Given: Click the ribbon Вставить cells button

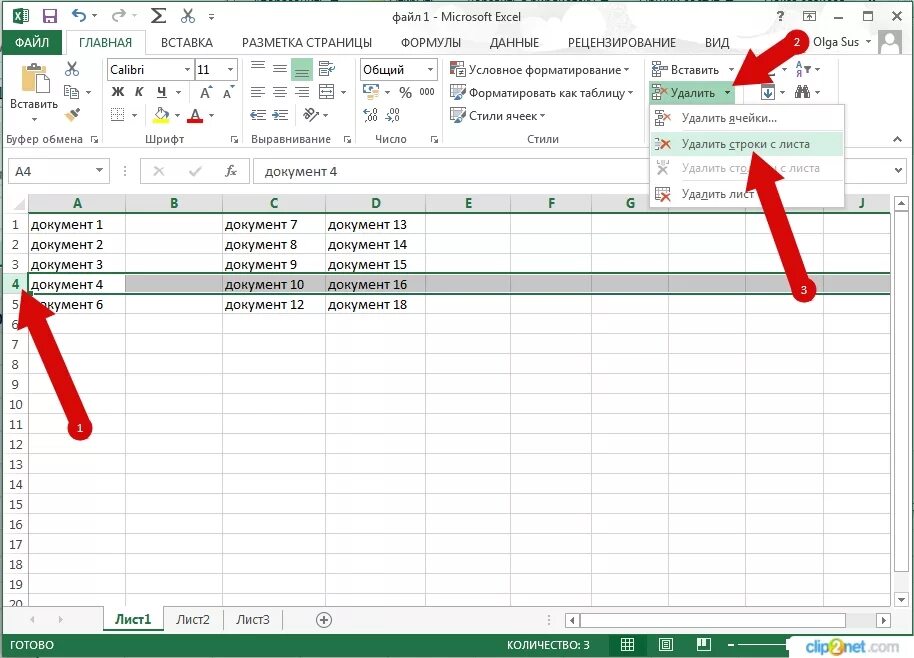Looking at the screenshot, I should pos(686,70).
